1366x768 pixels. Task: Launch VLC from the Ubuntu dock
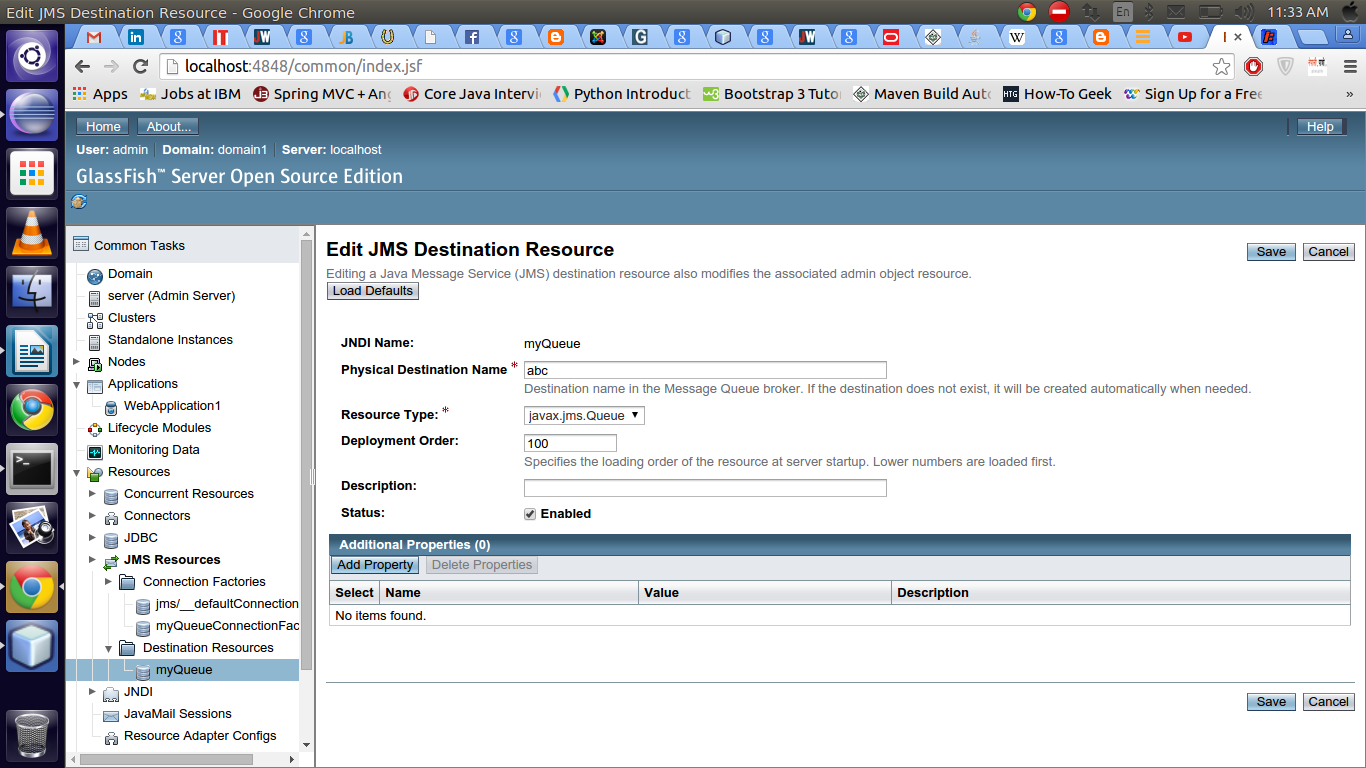point(33,232)
